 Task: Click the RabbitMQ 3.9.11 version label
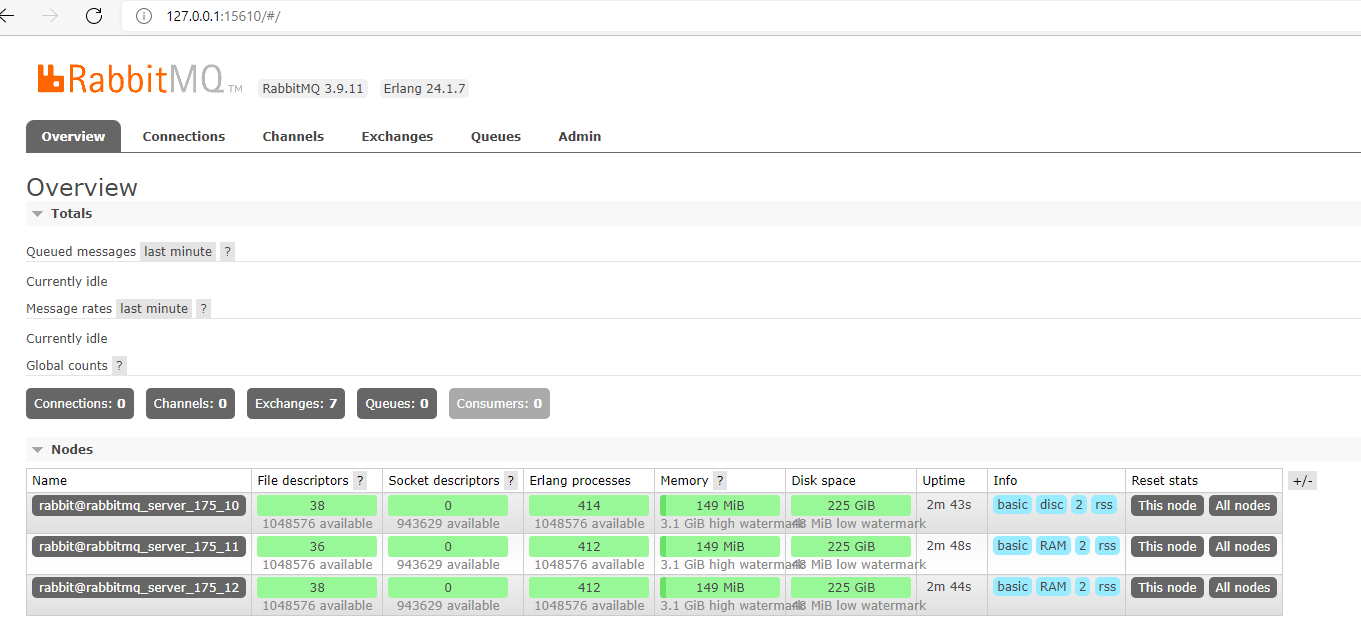click(x=313, y=89)
